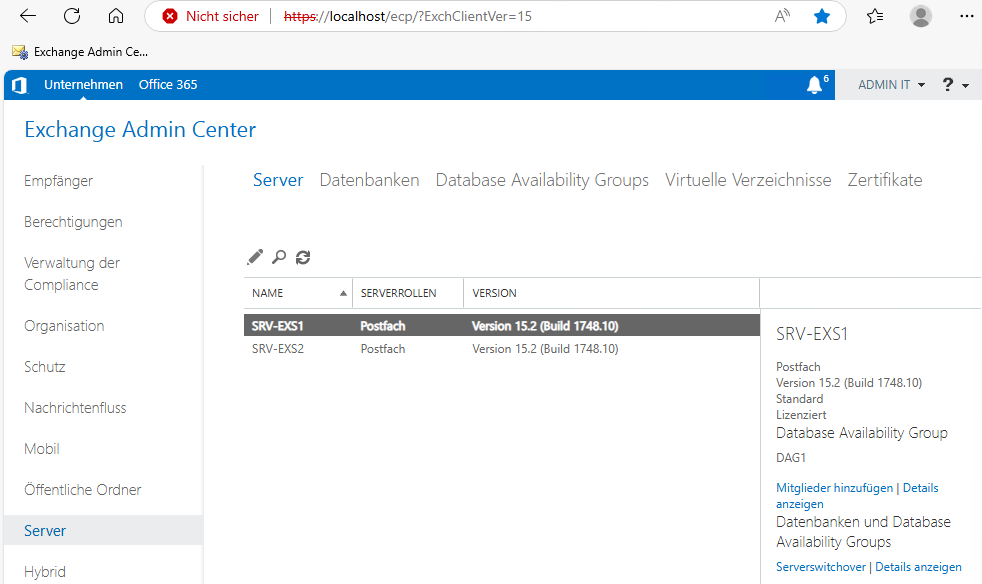Image resolution: width=982 pixels, height=584 pixels.
Task: Open browser settings three-dot menu
Action: (x=966, y=16)
